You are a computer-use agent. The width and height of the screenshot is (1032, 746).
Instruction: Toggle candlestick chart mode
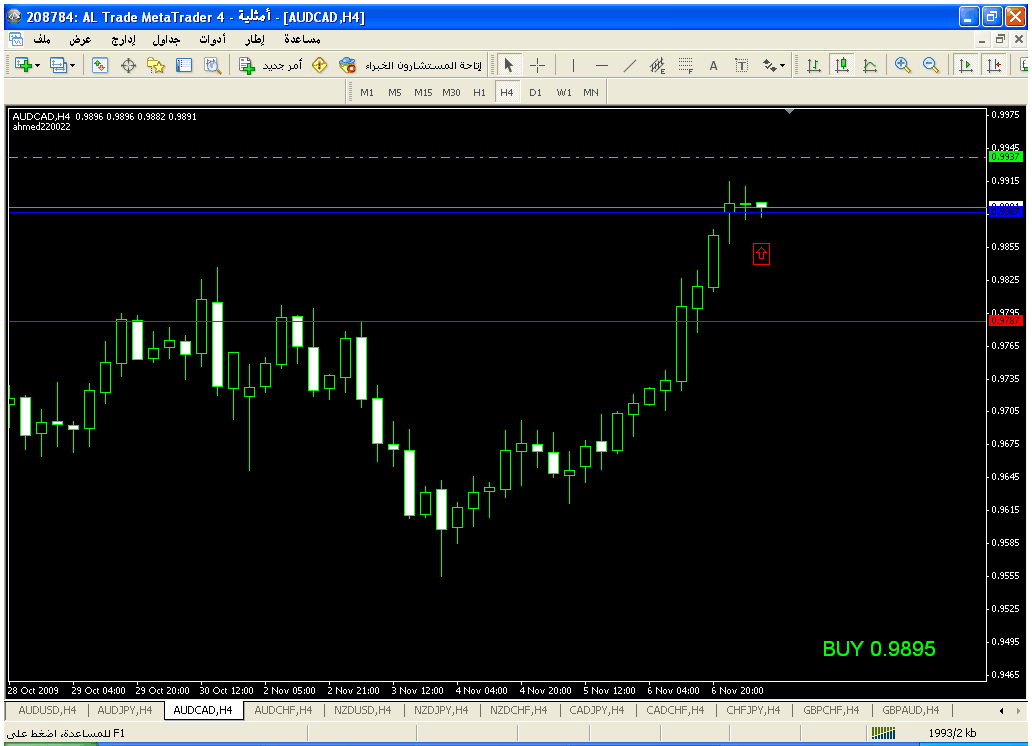click(x=842, y=65)
